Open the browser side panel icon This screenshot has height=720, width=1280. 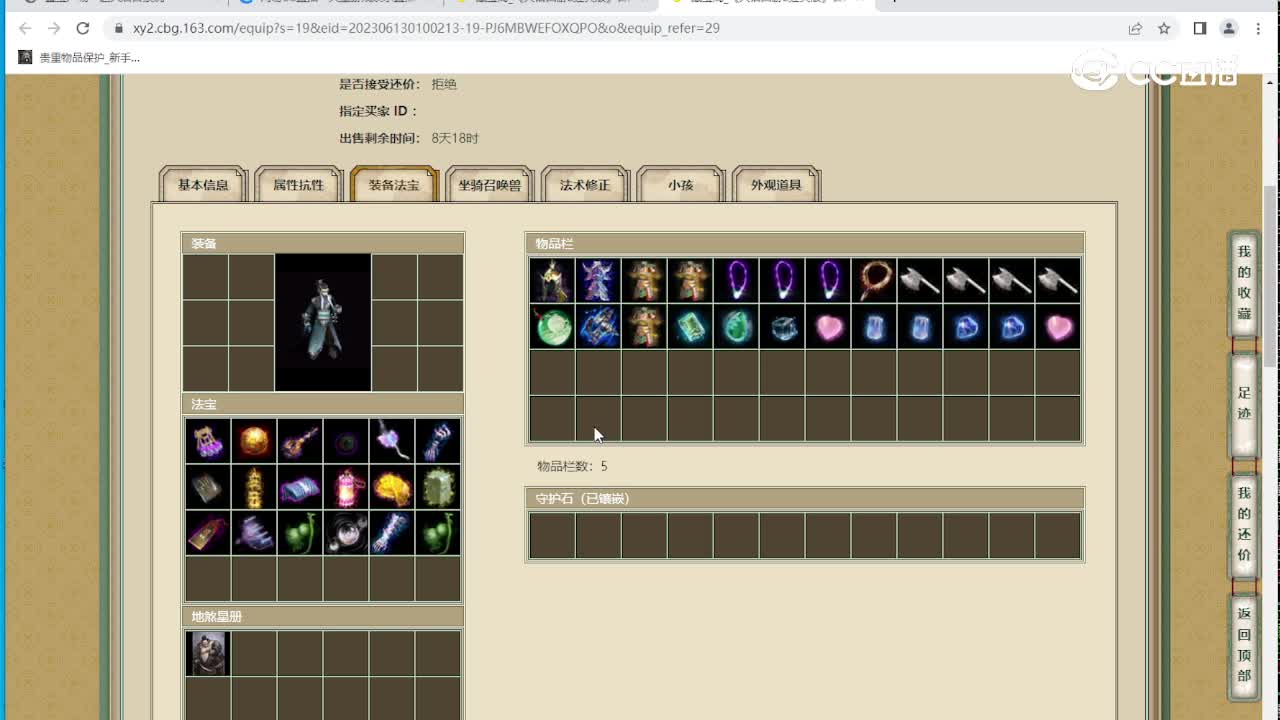[x=1200, y=28]
